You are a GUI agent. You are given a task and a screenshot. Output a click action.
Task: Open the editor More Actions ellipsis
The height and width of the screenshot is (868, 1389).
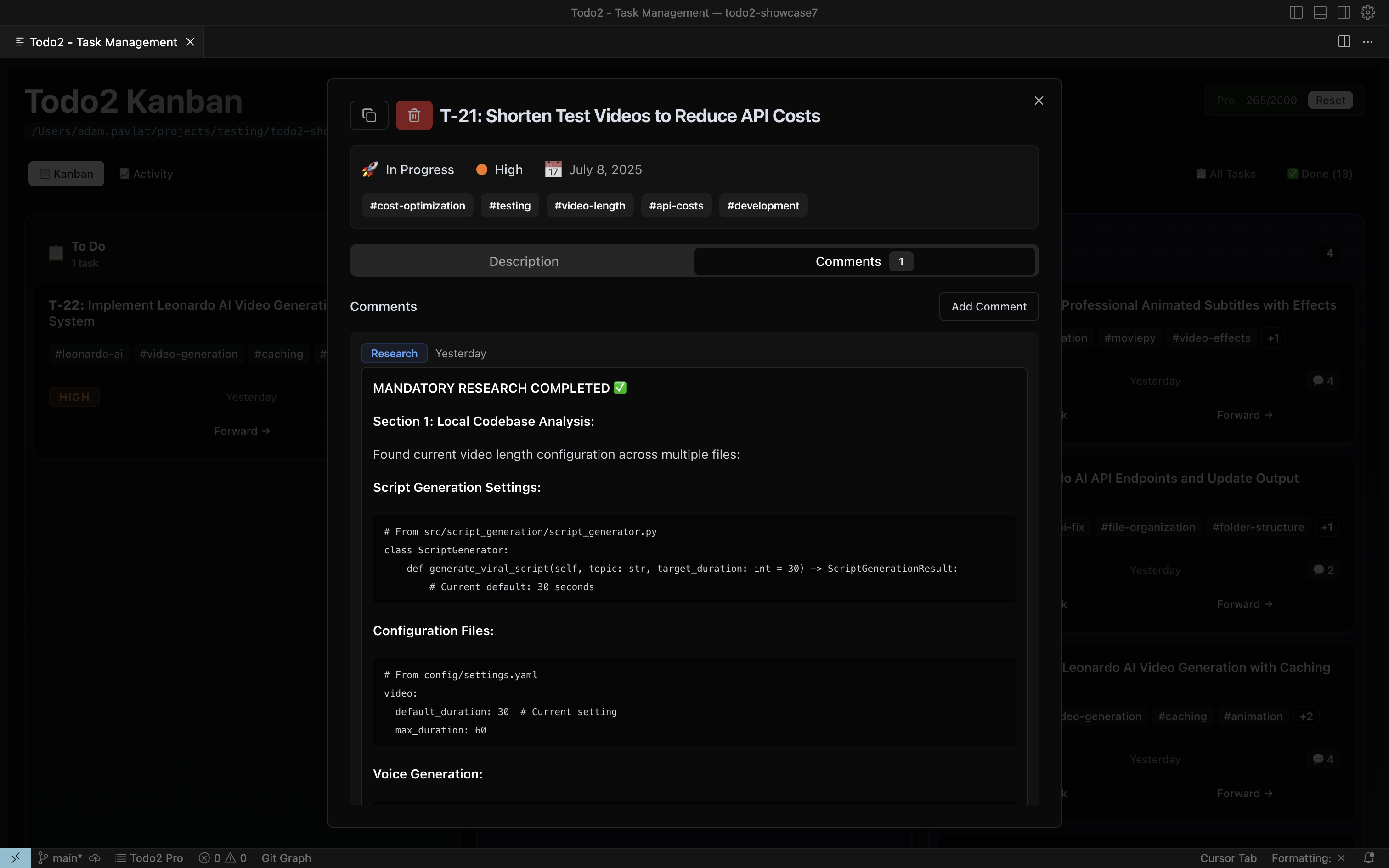[x=1368, y=42]
